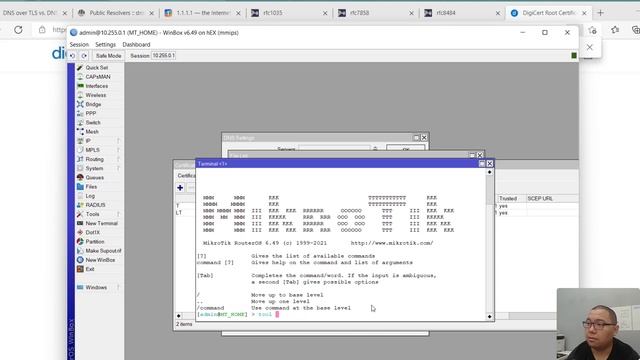This screenshot has height=360, width=640.
Task: Reload the browser page
Action: (x=18, y=30)
